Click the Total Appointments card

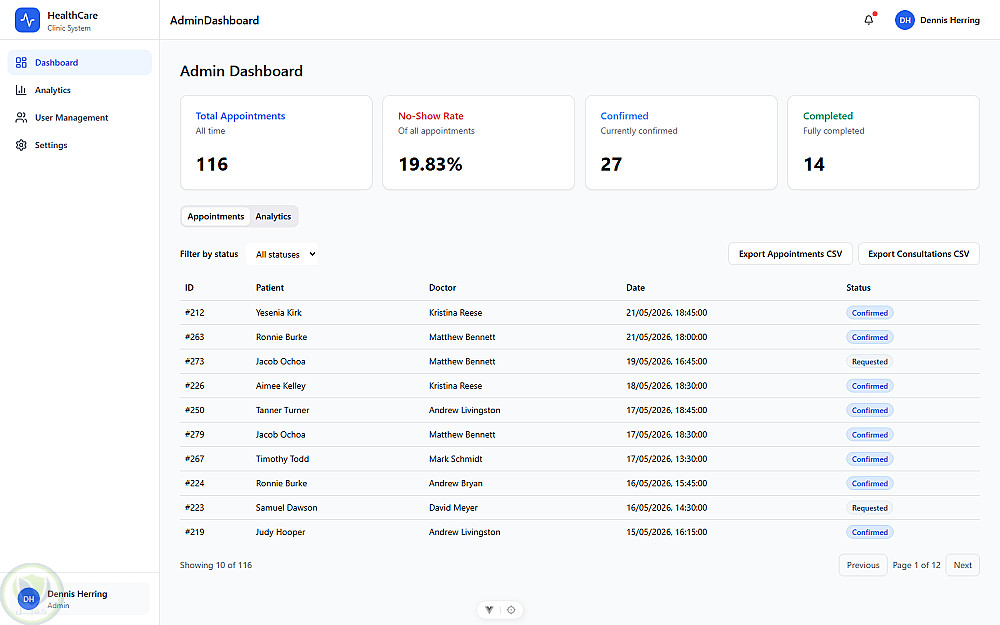(276, 142)
